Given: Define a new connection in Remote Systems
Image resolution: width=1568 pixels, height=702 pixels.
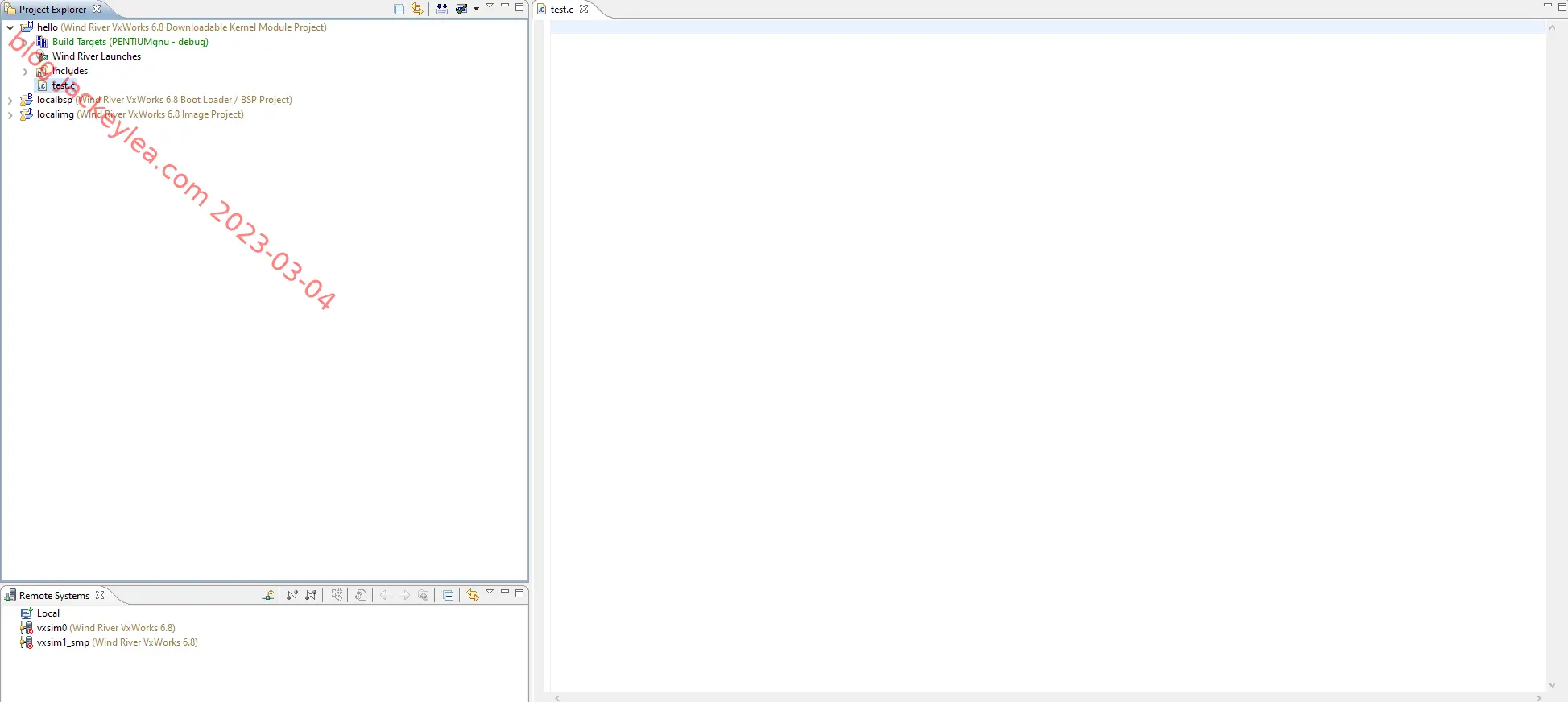Looking at the screenshot, I should coord(268,595).
